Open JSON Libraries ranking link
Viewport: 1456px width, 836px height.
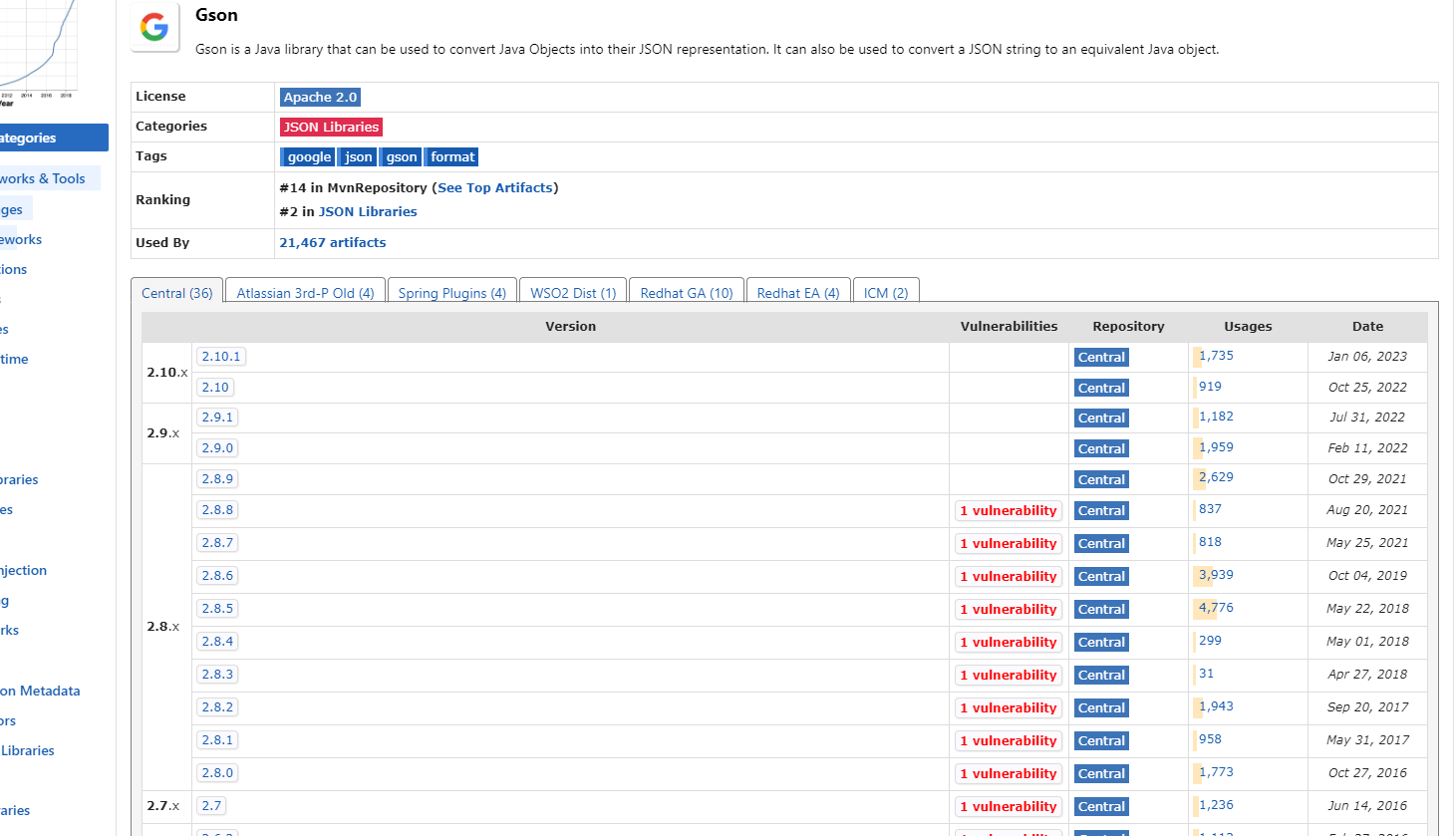tap(368, 211)
